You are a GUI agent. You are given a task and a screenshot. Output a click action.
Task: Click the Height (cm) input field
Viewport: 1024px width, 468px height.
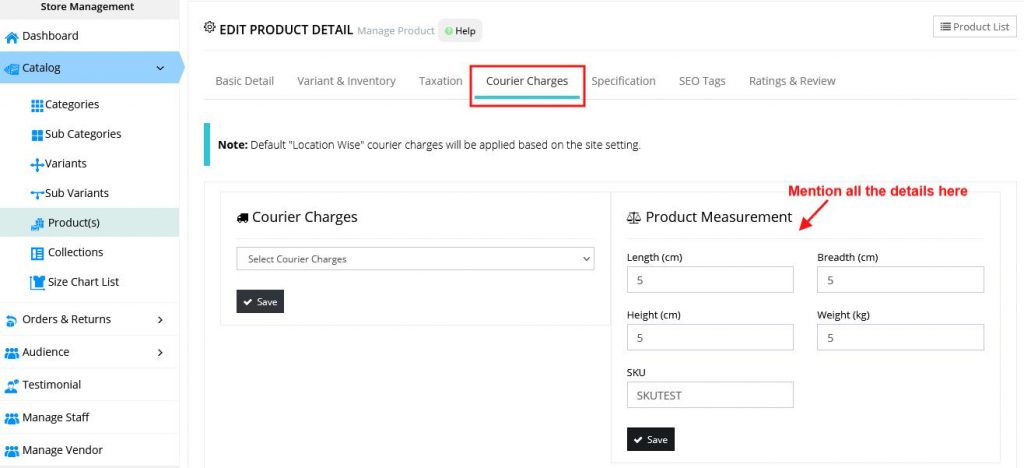pyautogui.click(x=710, y=337)
